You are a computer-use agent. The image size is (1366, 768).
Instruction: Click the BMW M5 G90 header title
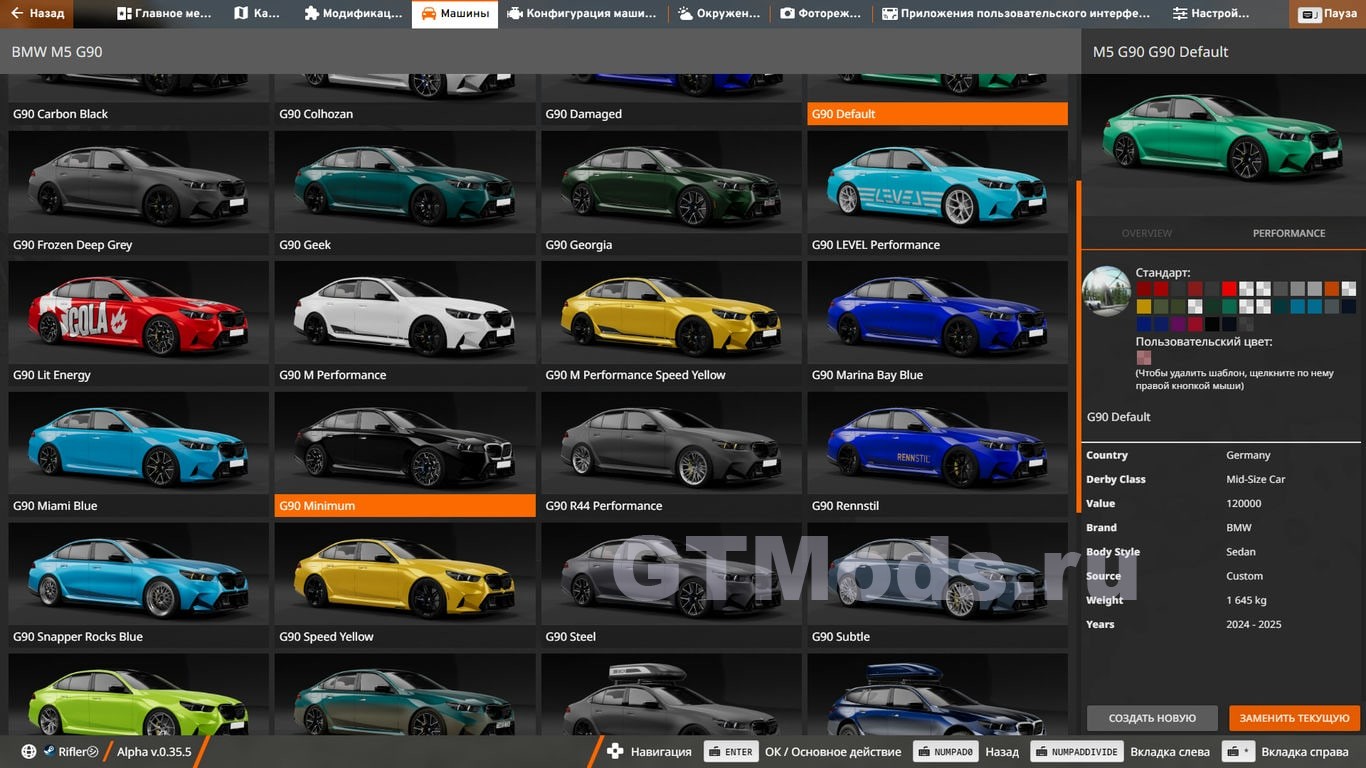click(x=57, y=51)
